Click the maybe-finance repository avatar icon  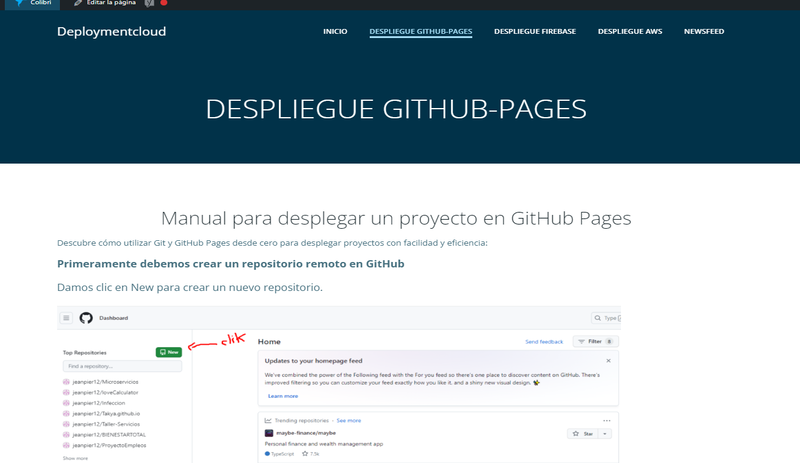[269, 433]
